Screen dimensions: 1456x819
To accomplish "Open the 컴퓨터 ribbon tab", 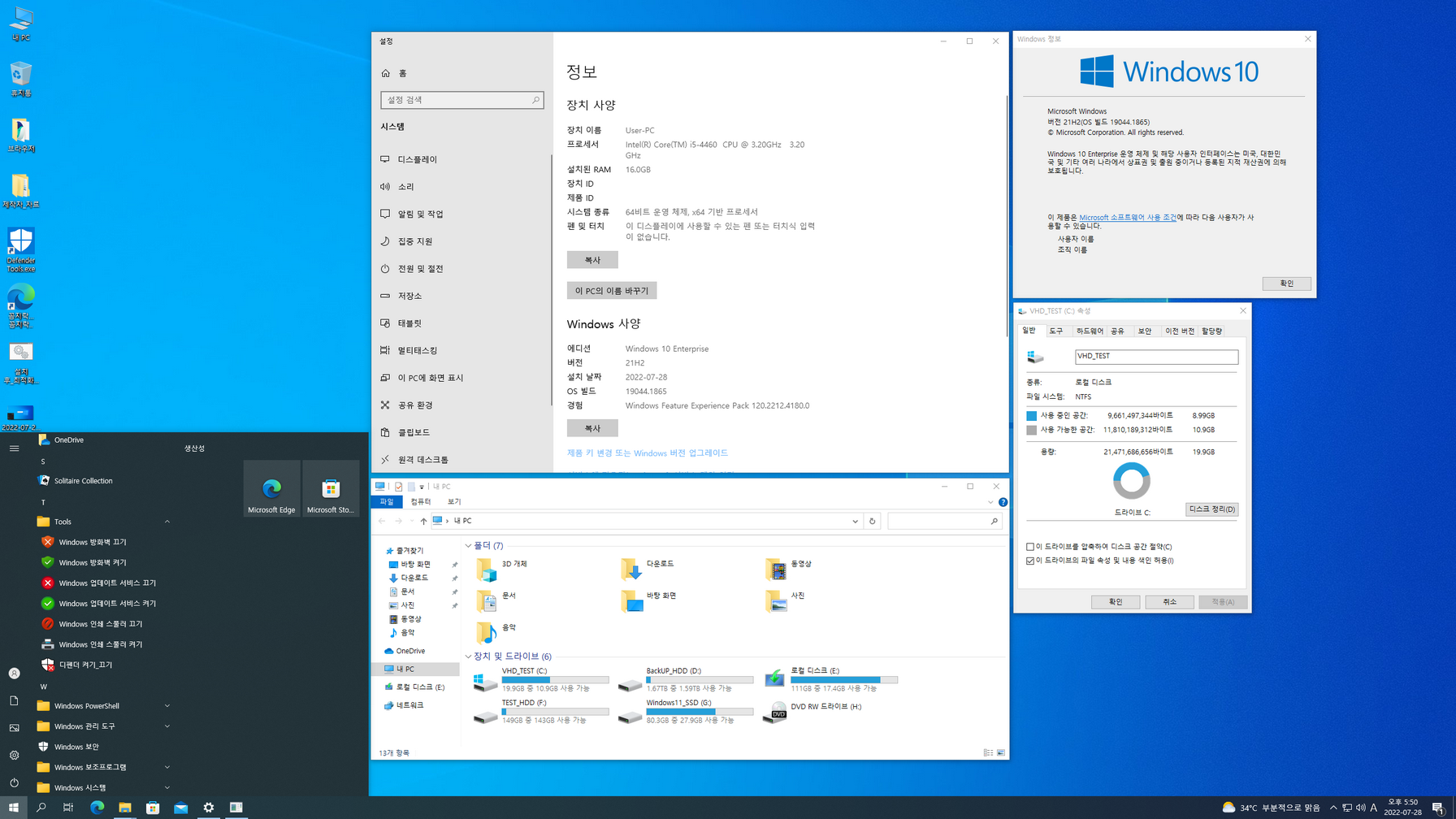I will point(420,502).
